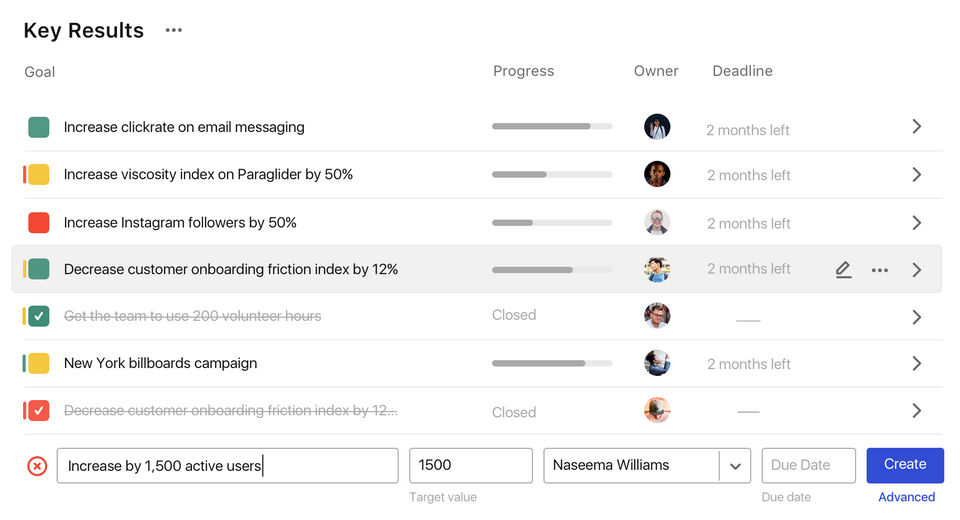Click owner avatar for New York billboards campaign

657,363
